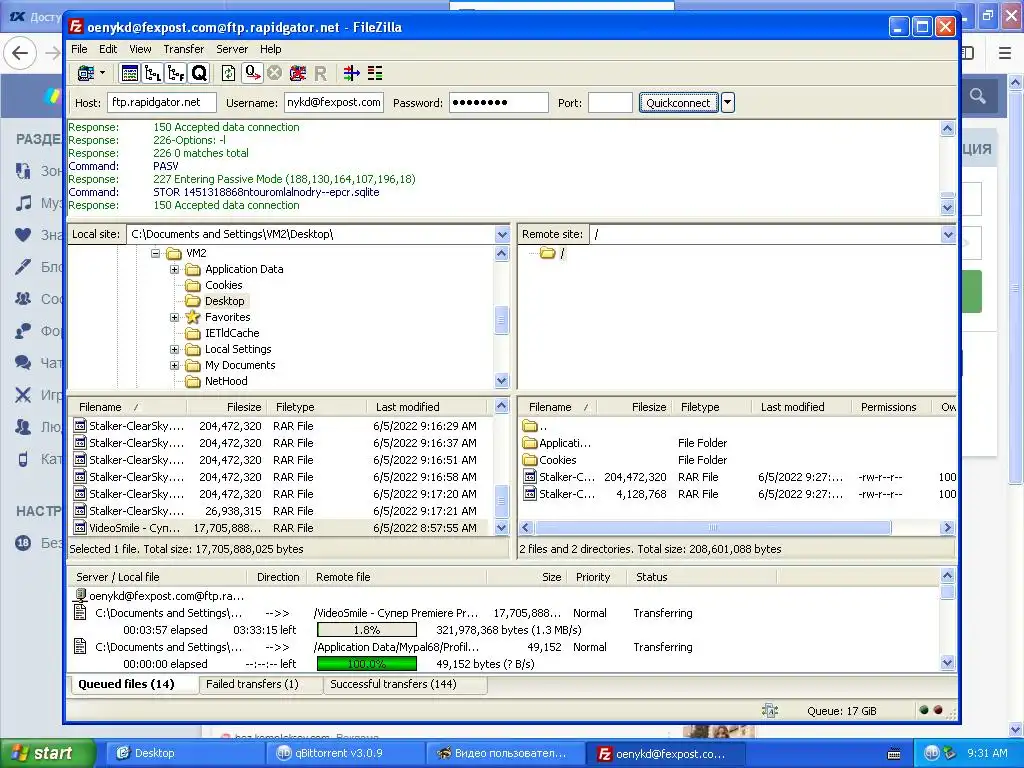Switch to the Successful transfers (144) tab
This screenshot has height=768, width=1024.
(405, 684)
